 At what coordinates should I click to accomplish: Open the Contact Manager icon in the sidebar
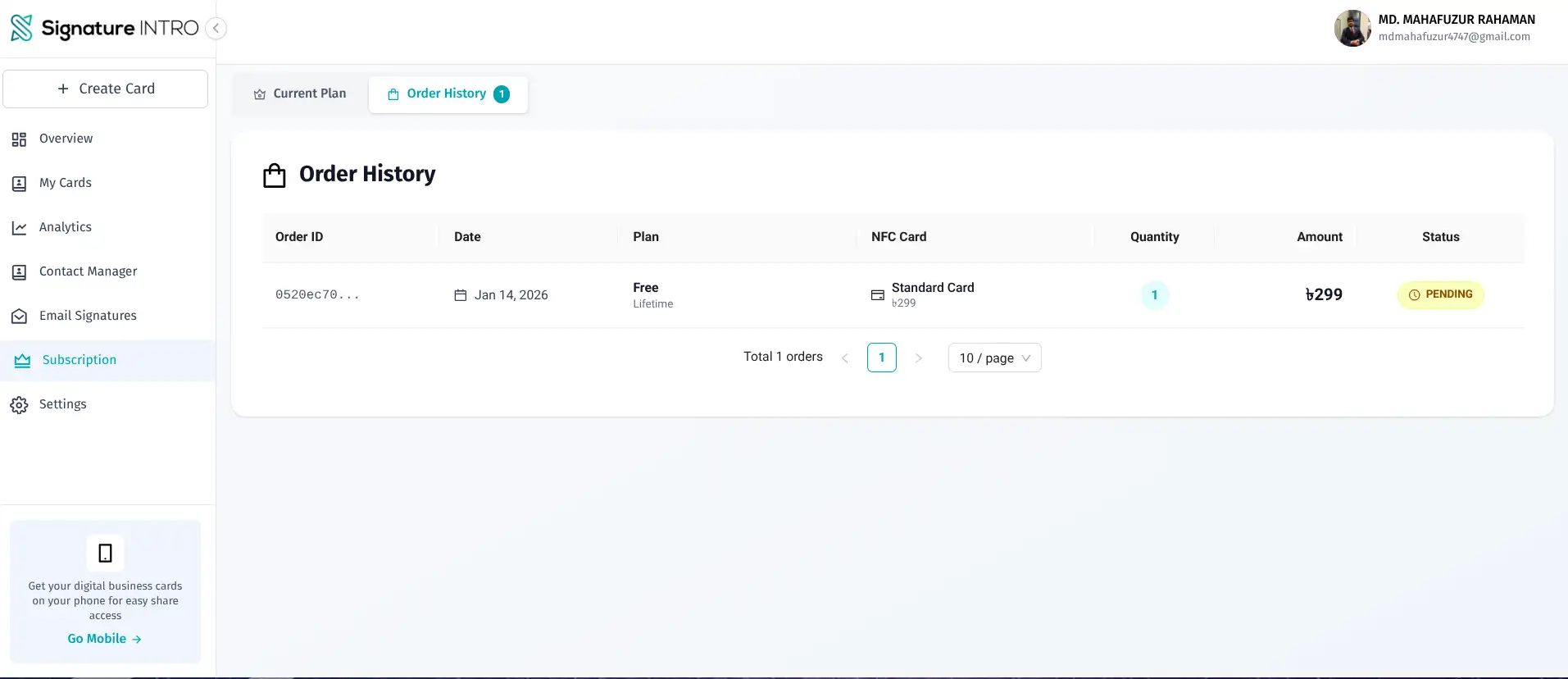tap(19, 272)
